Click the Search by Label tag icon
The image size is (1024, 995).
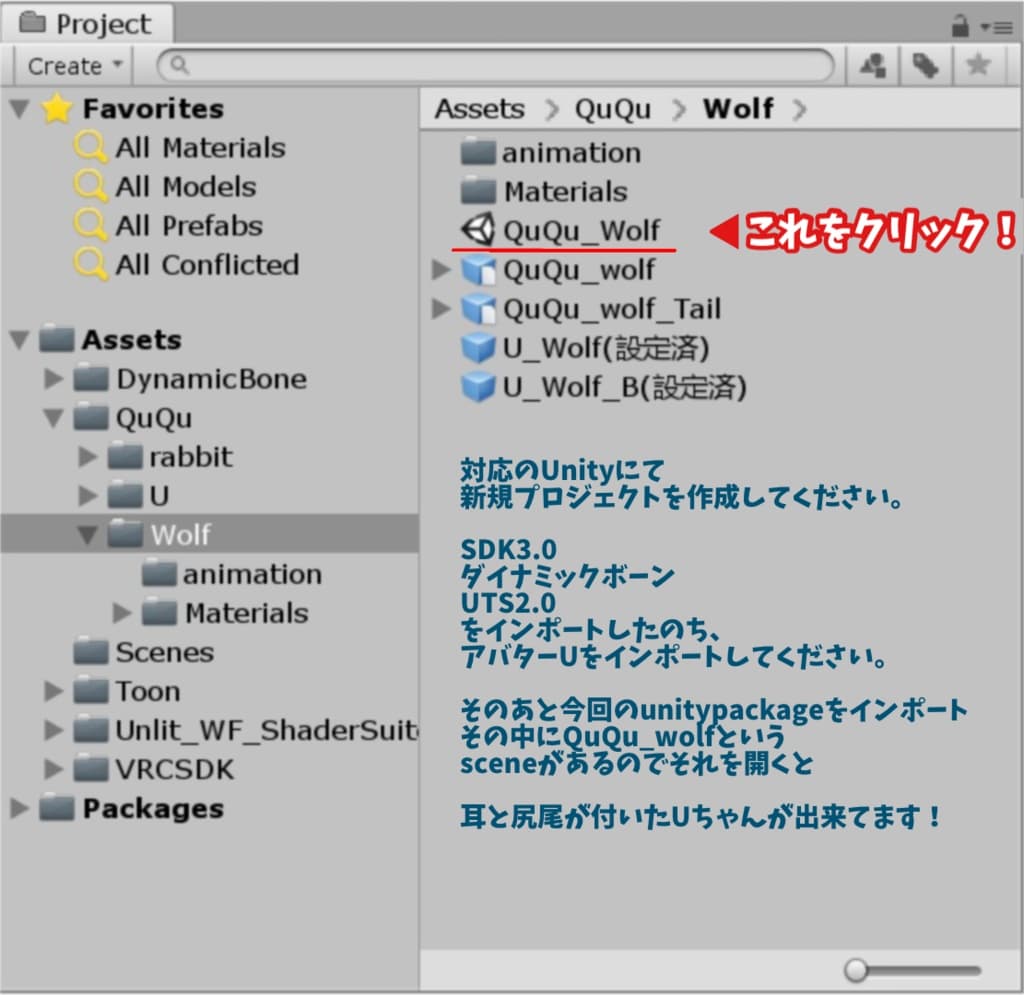[x=925, y=65]
